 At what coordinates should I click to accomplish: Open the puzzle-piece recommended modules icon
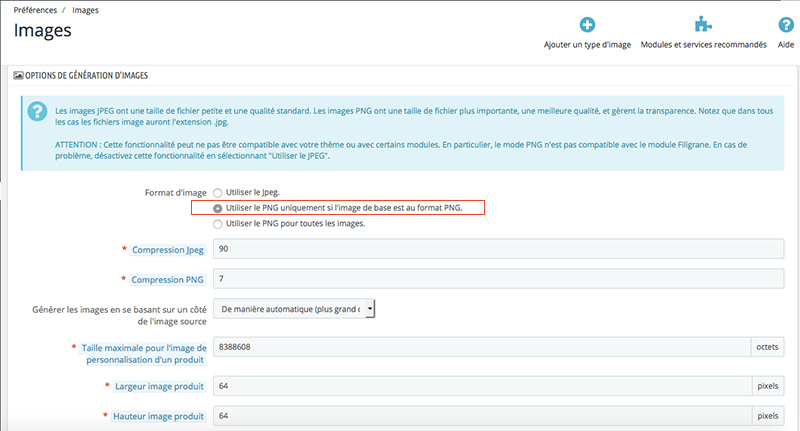coord(703,24)
